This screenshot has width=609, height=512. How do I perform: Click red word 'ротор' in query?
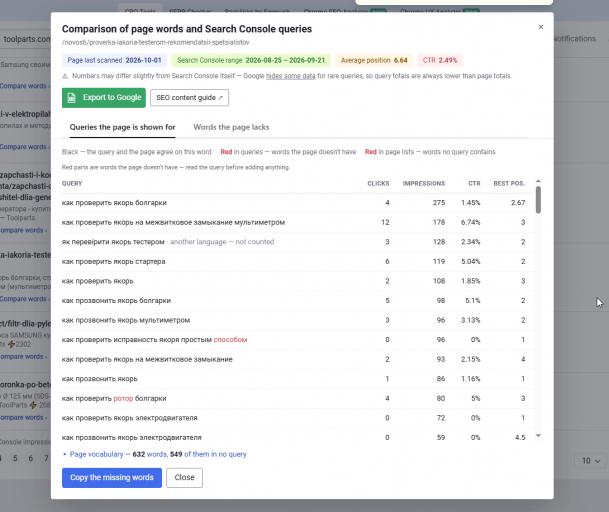click(x=123, y=398)
